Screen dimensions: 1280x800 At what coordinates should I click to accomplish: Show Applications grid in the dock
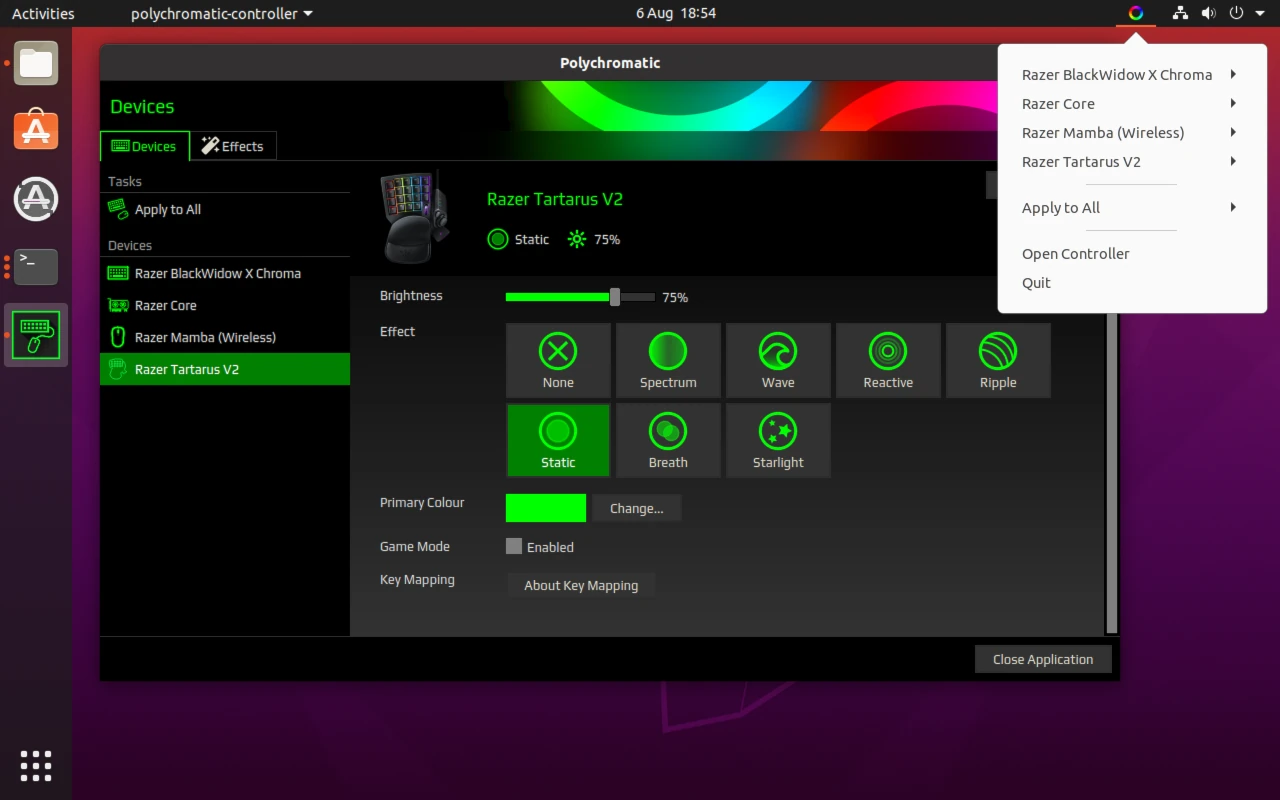tap(36, 765)
